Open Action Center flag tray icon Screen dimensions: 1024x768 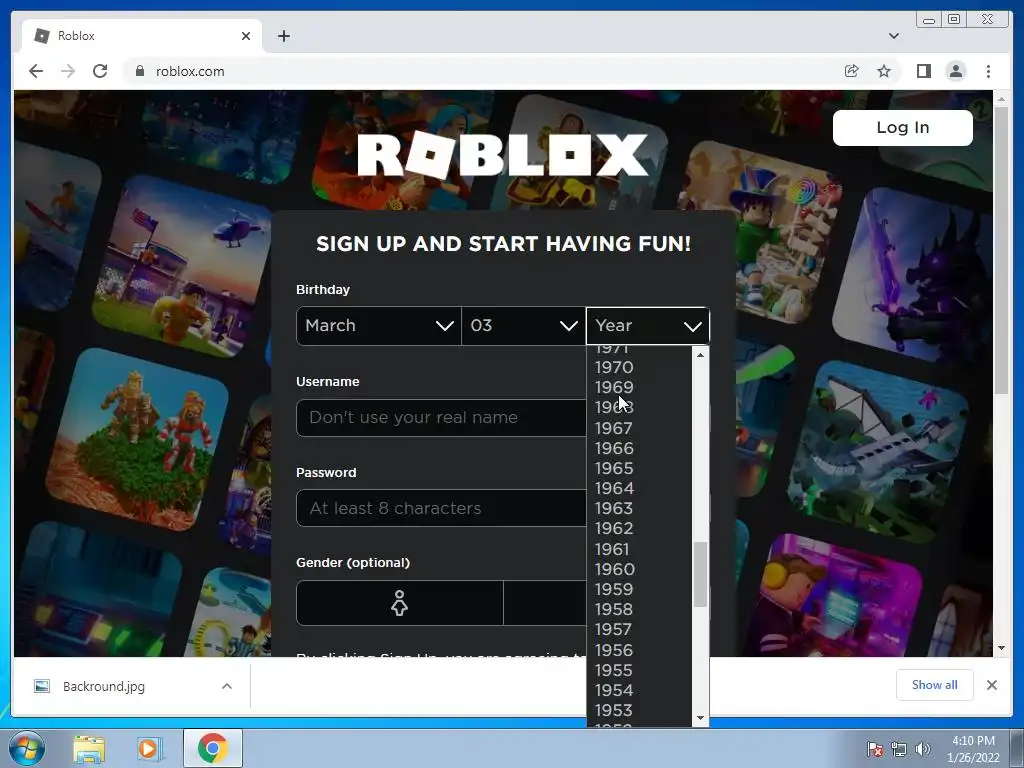875,749
